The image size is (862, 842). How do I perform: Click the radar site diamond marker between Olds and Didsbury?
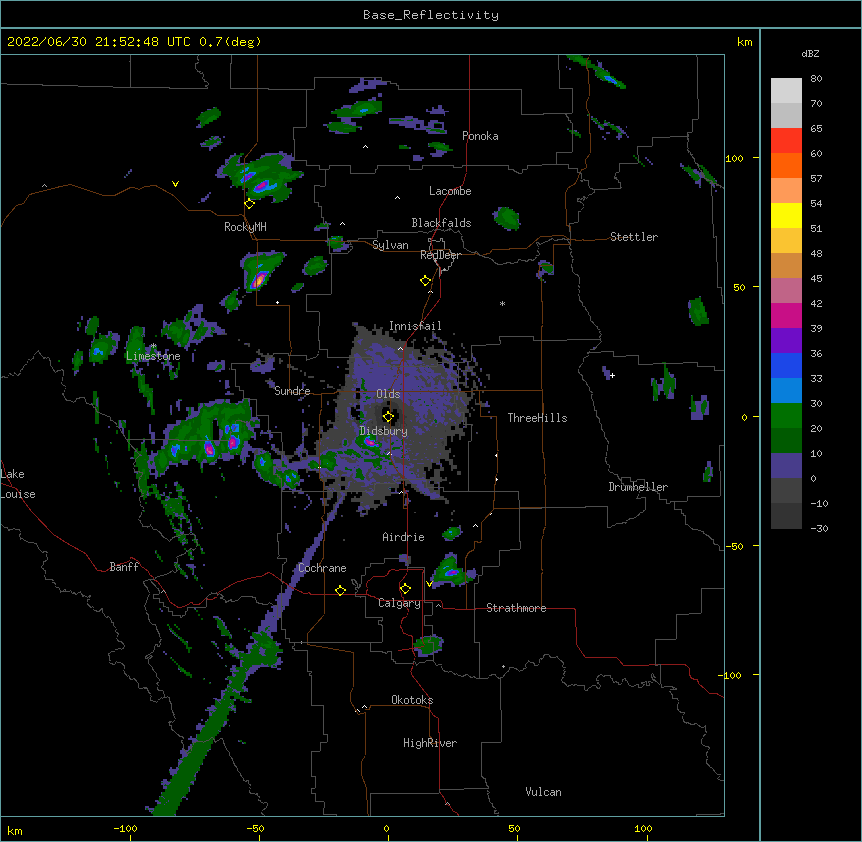[389, 417]
